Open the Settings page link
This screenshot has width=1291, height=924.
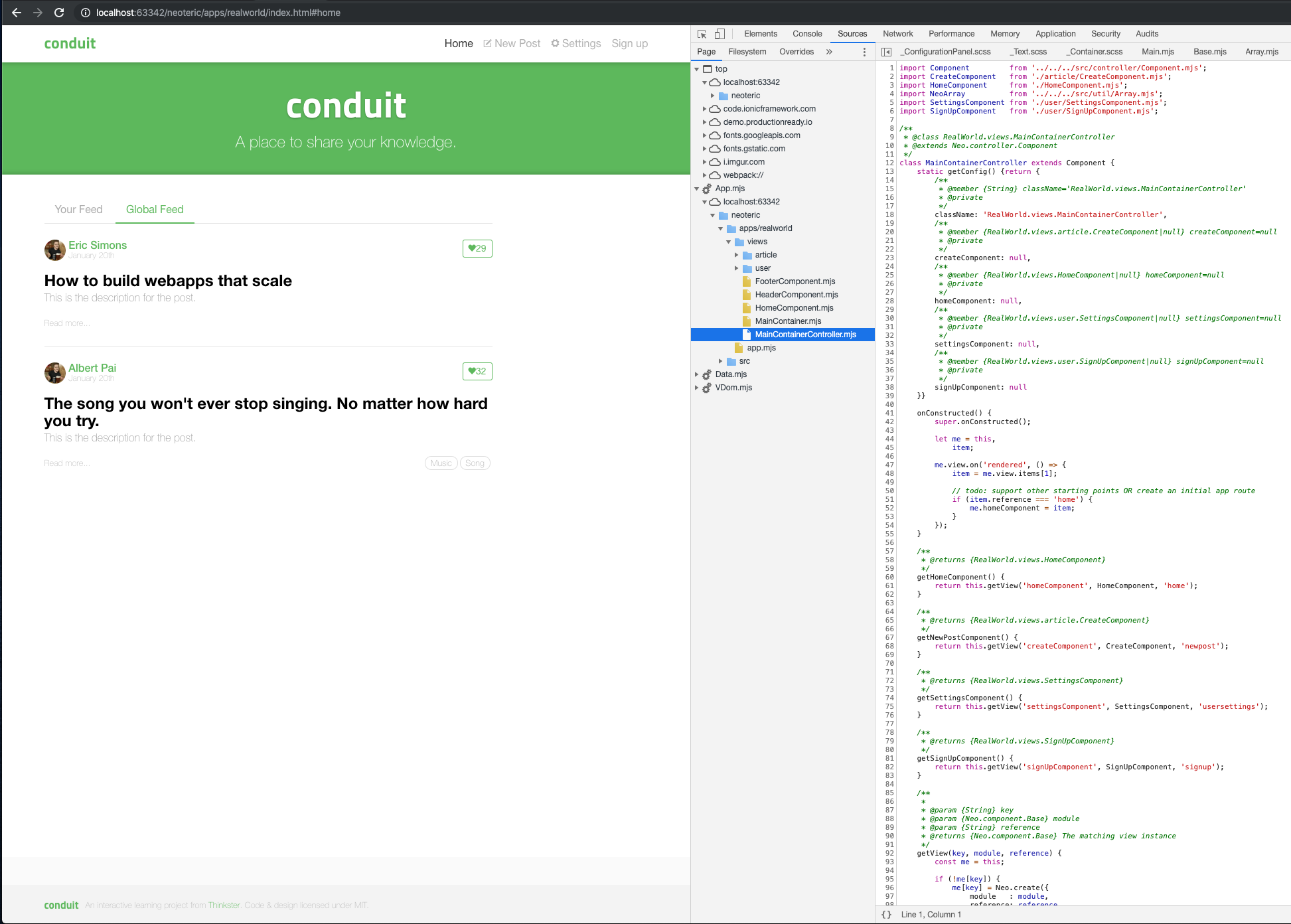575,43
